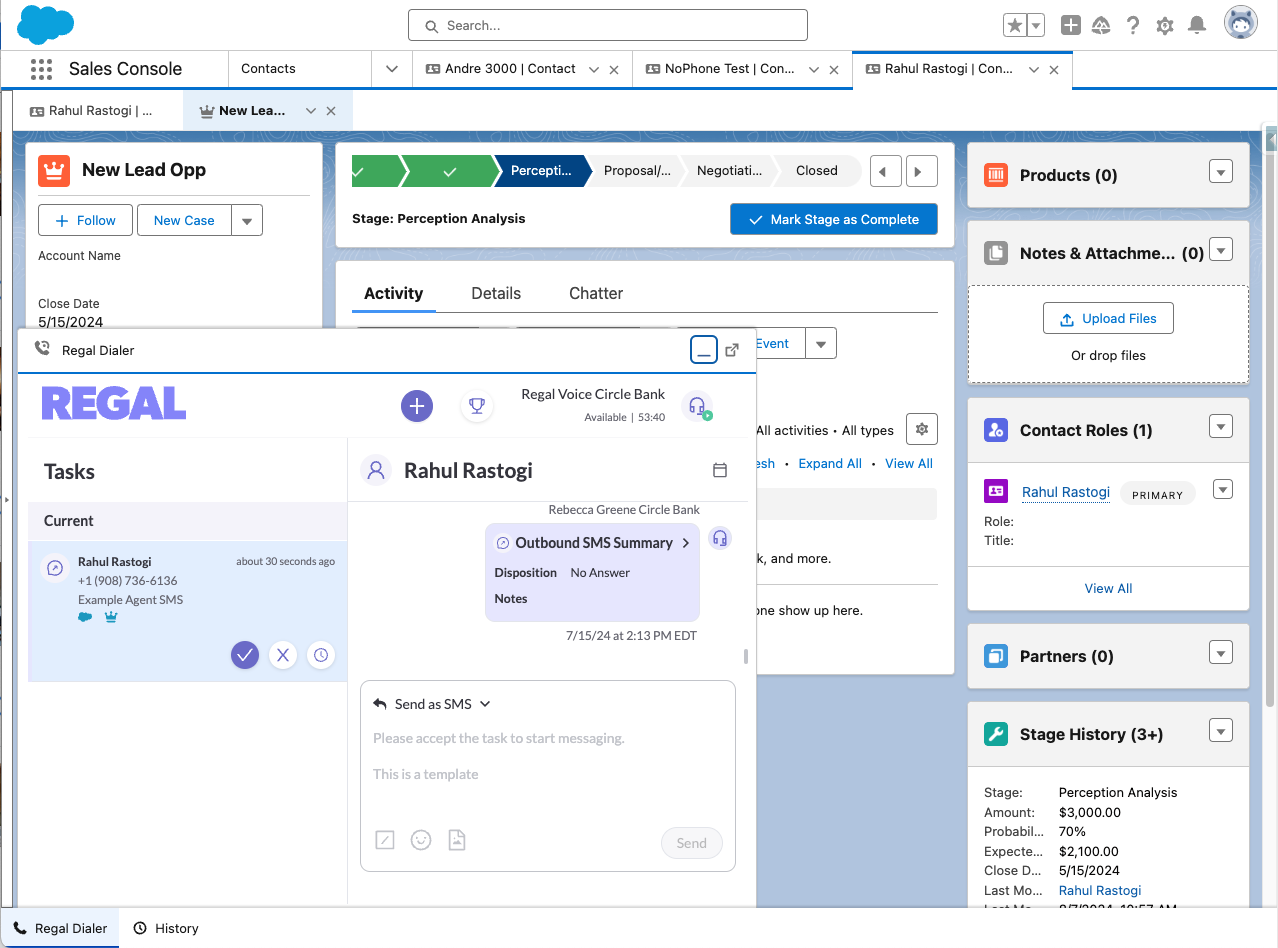Screen dimensions: 1278x948
Task: Open the Products related list dropdown
Action: [x=1220, y=172]
